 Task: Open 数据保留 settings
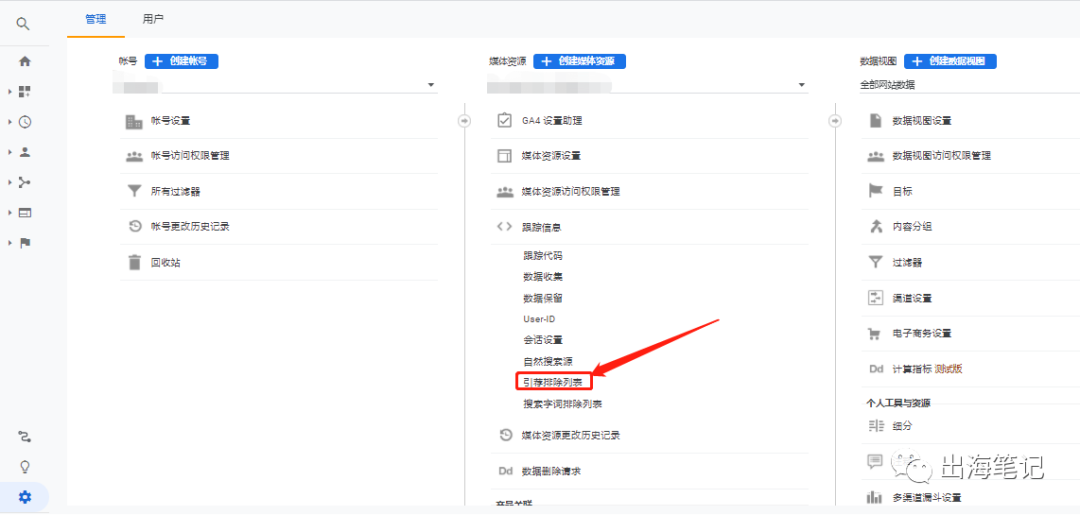543,298
